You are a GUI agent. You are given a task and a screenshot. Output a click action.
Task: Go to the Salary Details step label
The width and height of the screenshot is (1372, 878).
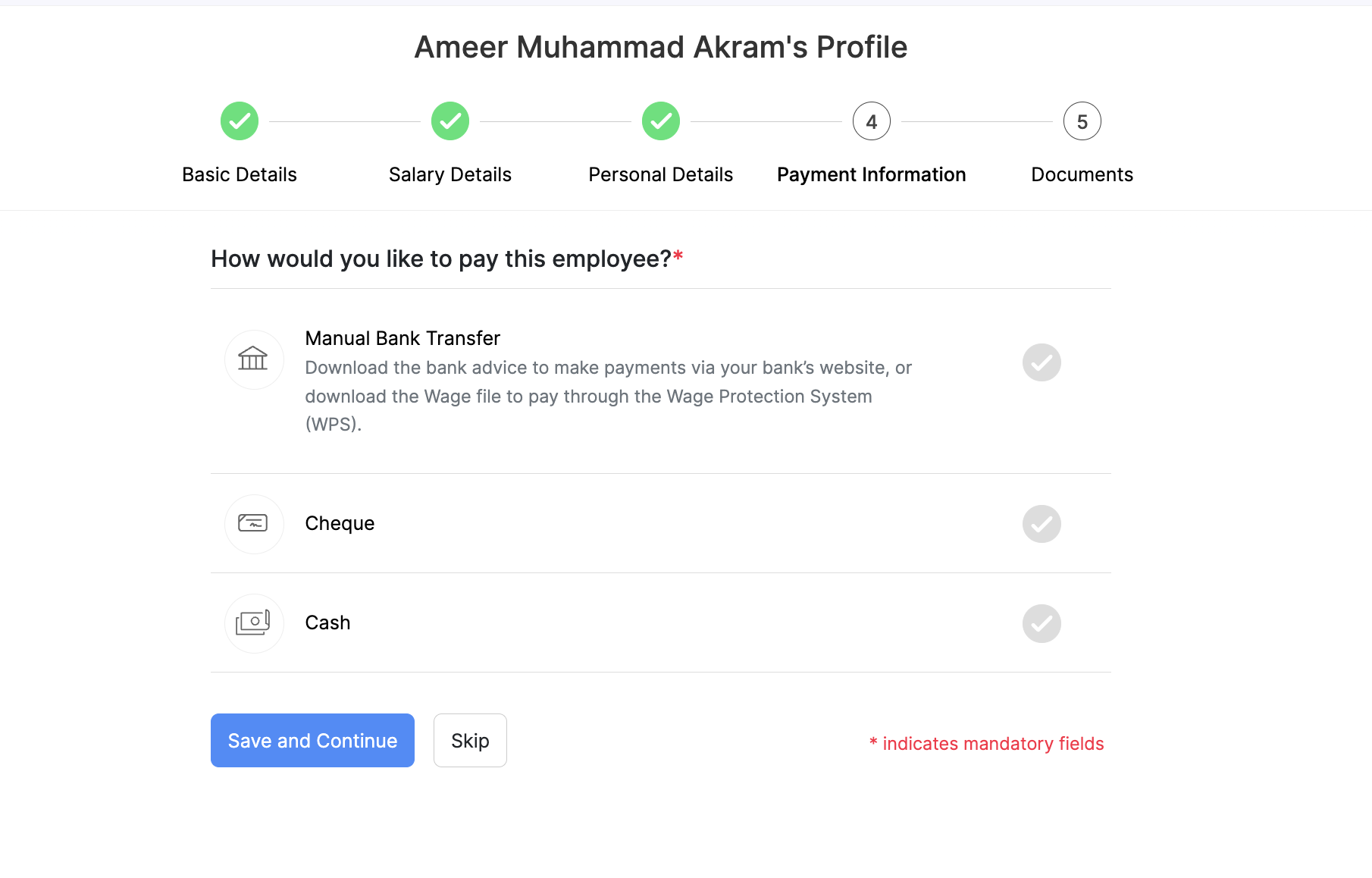pos(450,174)
